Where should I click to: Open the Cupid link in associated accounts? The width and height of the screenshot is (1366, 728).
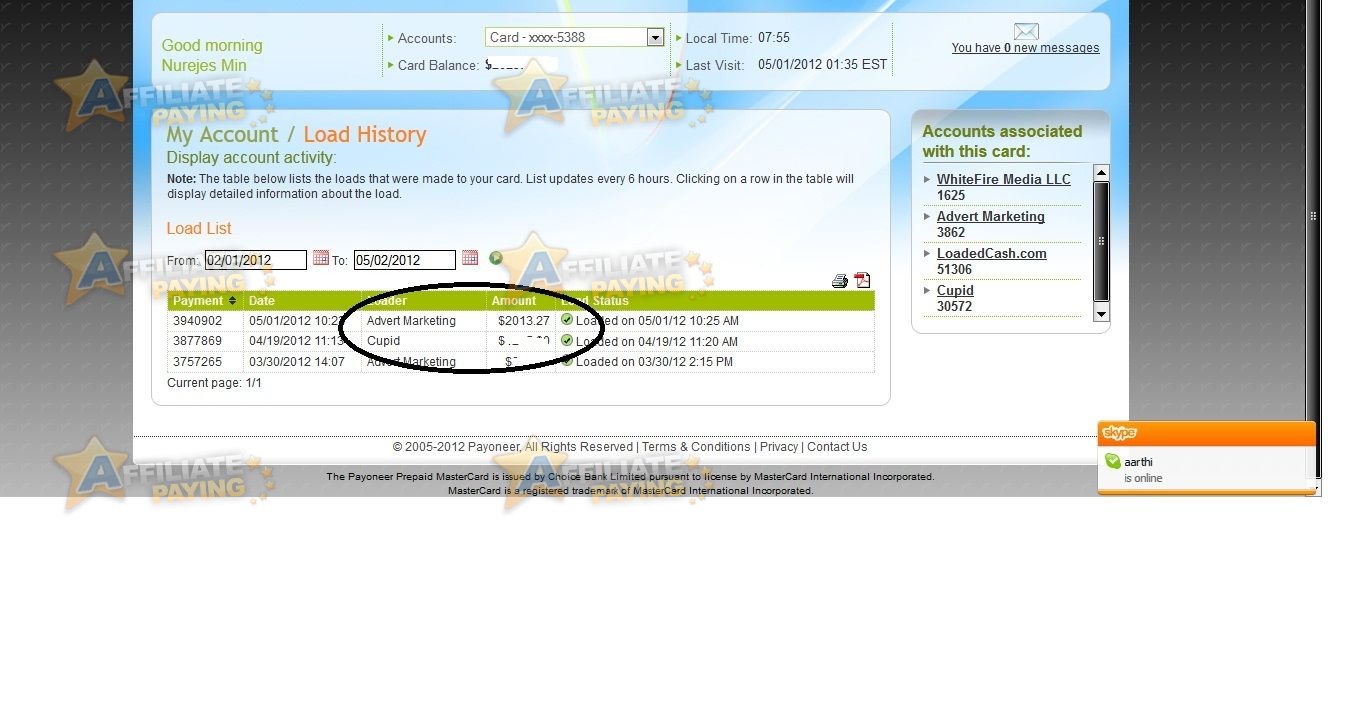pyautogui.click(x=955, y=291)
